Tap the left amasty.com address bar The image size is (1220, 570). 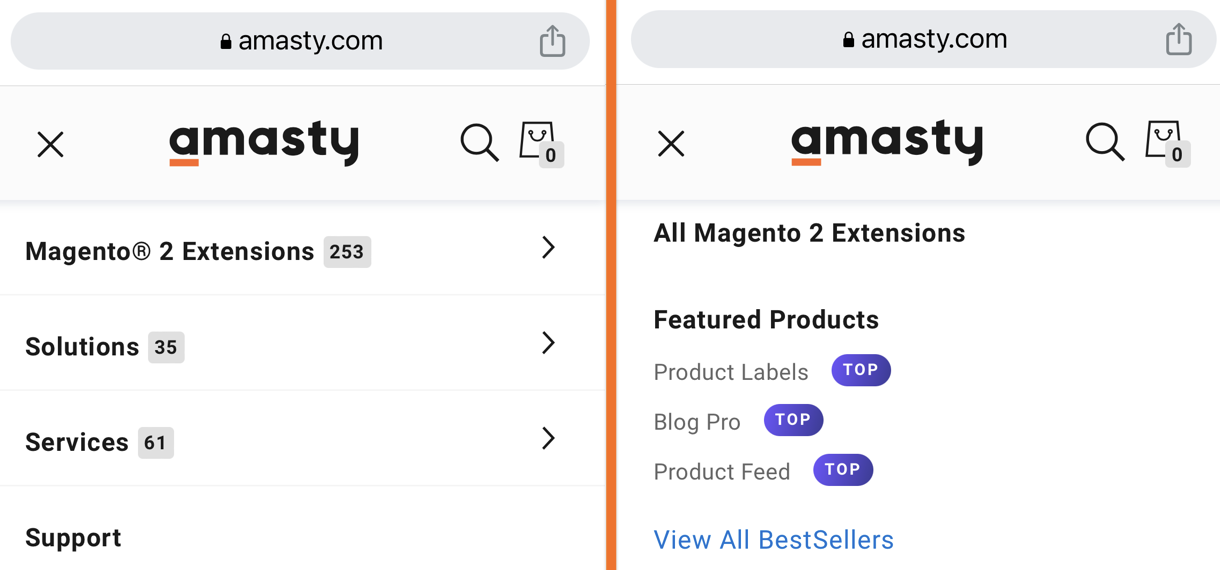300,41
